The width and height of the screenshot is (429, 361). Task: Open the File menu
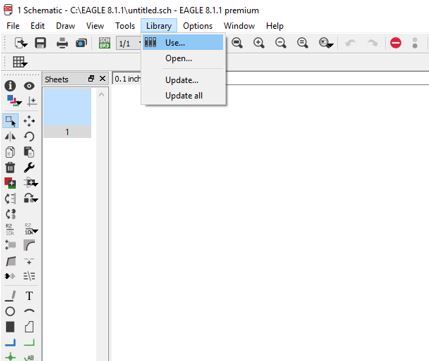[x=13, y=26]
